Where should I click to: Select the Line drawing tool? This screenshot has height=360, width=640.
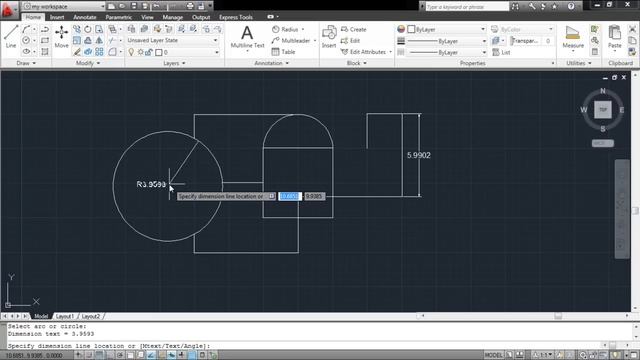coord(11,37)
